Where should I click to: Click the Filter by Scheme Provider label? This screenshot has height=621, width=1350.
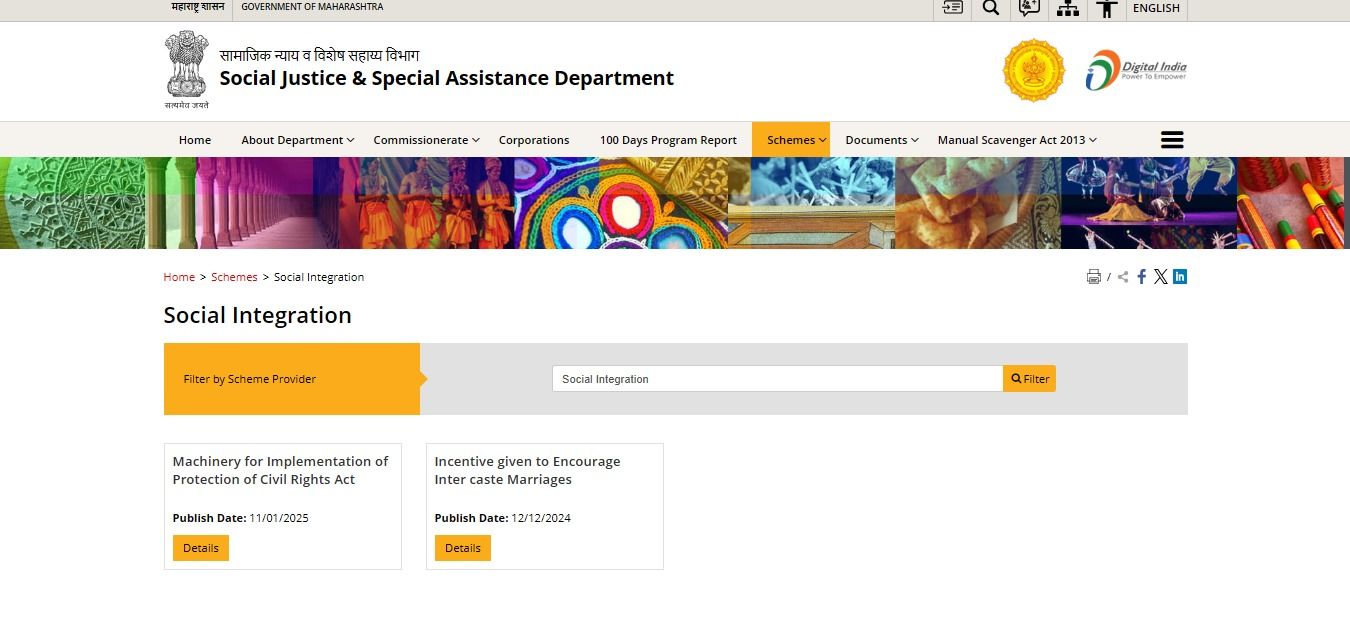(x=250, y=379)
